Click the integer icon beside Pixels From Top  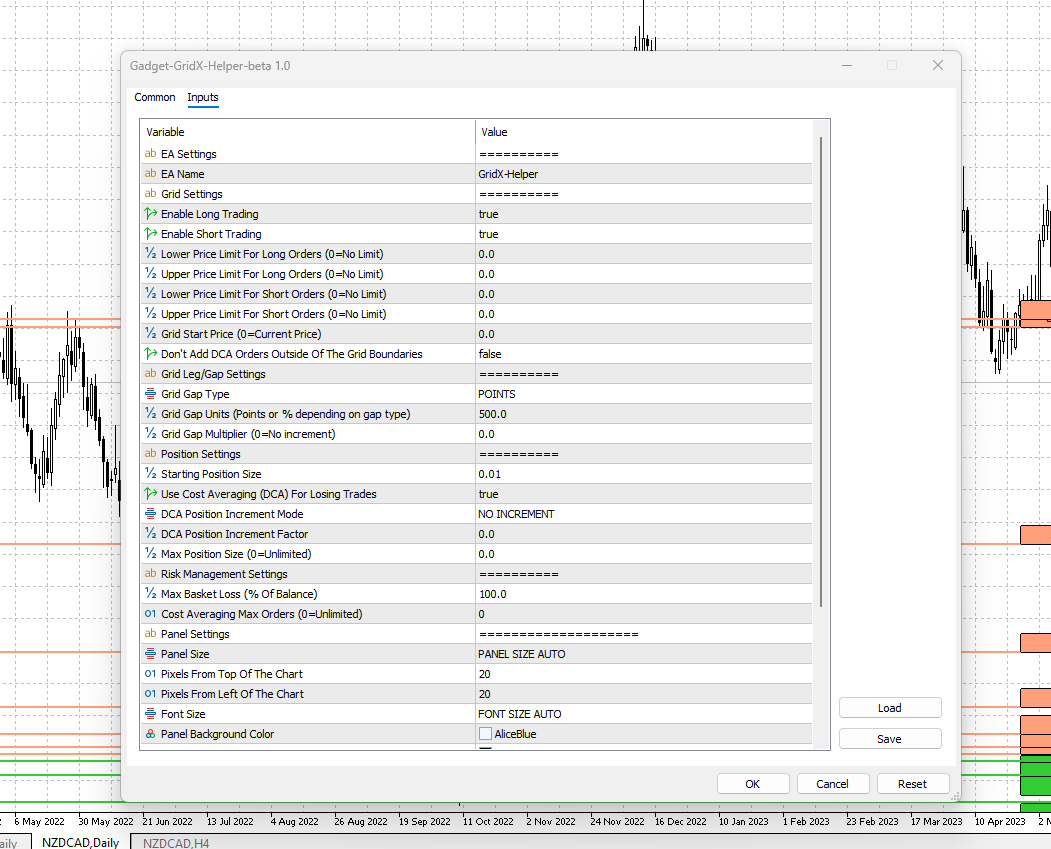point(150,674)
